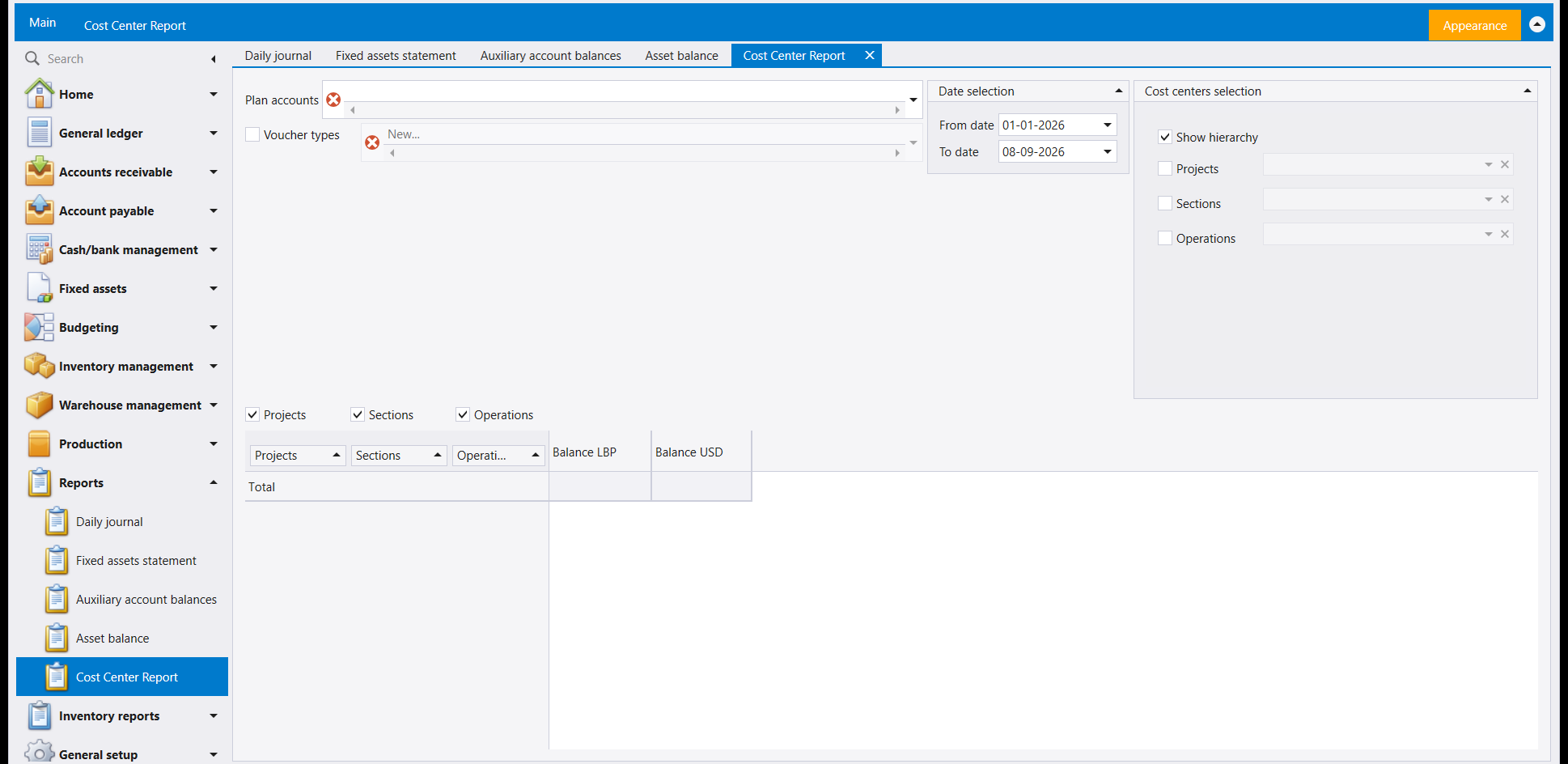Image resolution: width=1568 pixels, height=764 pixels.
Task: Tick the Projects checkbox in Cost centers selection
Action: (1165, 168)
